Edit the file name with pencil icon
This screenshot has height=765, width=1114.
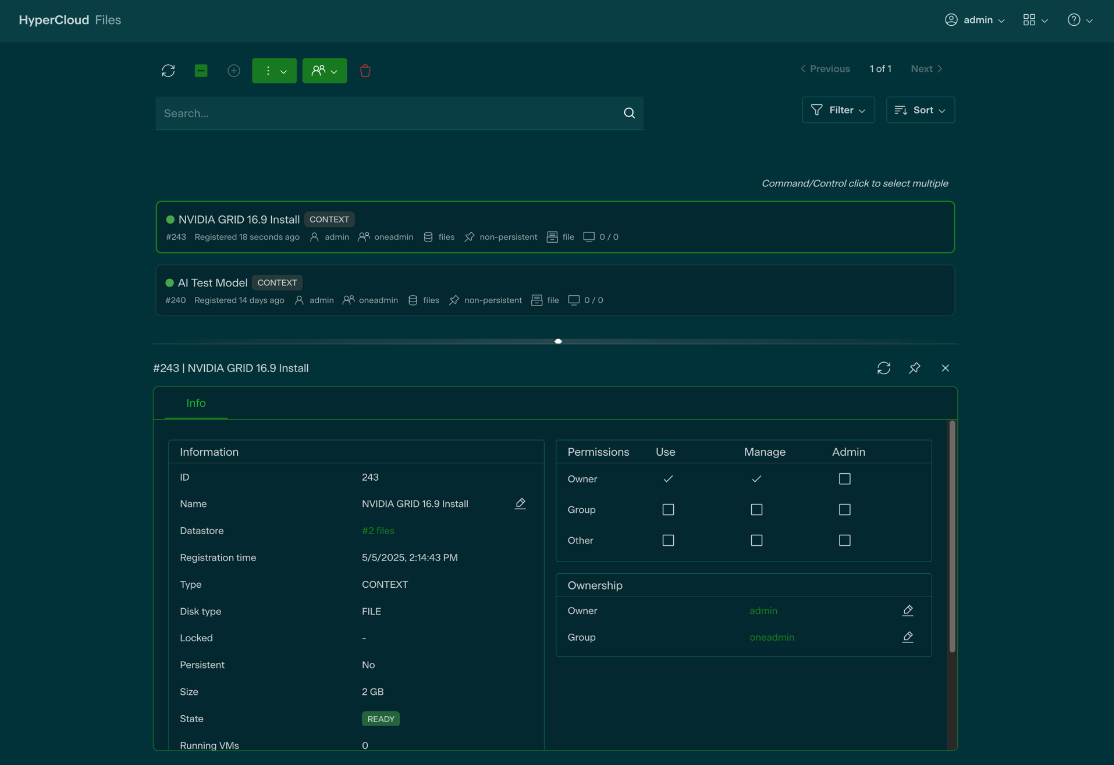point(520,504)
